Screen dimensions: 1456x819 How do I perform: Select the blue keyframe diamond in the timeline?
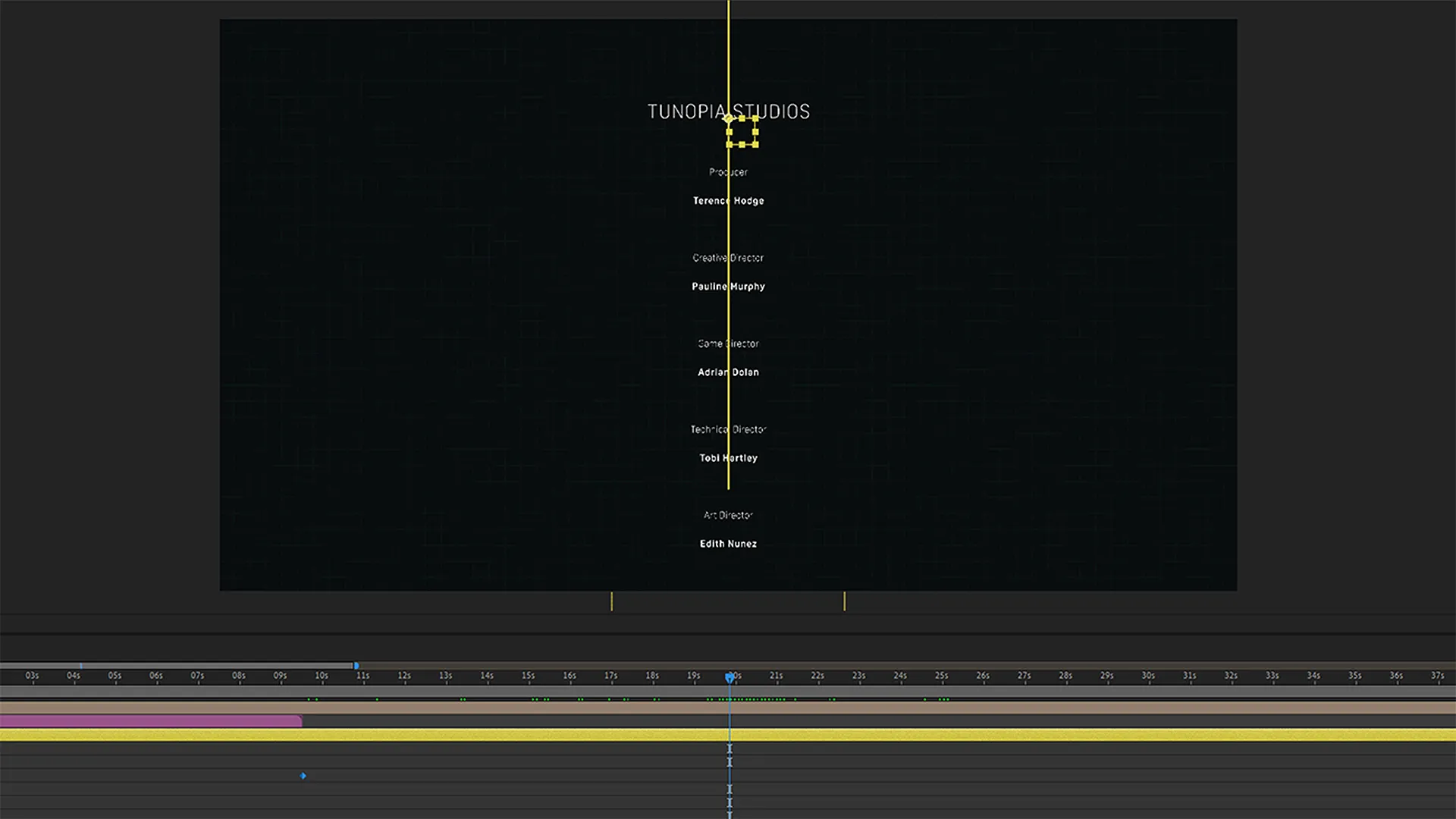(303, 776)
